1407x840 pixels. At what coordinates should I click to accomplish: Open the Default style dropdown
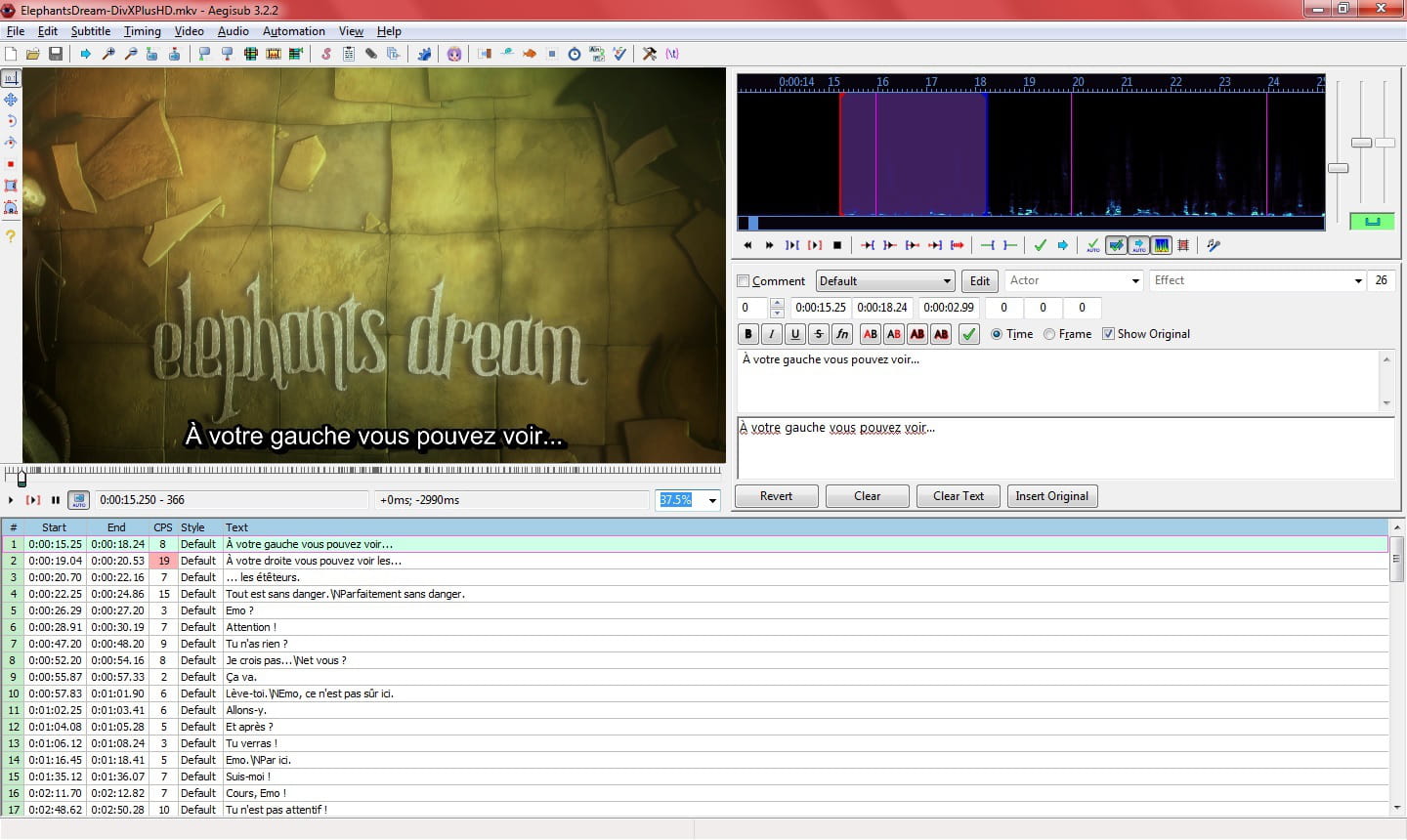885,281
